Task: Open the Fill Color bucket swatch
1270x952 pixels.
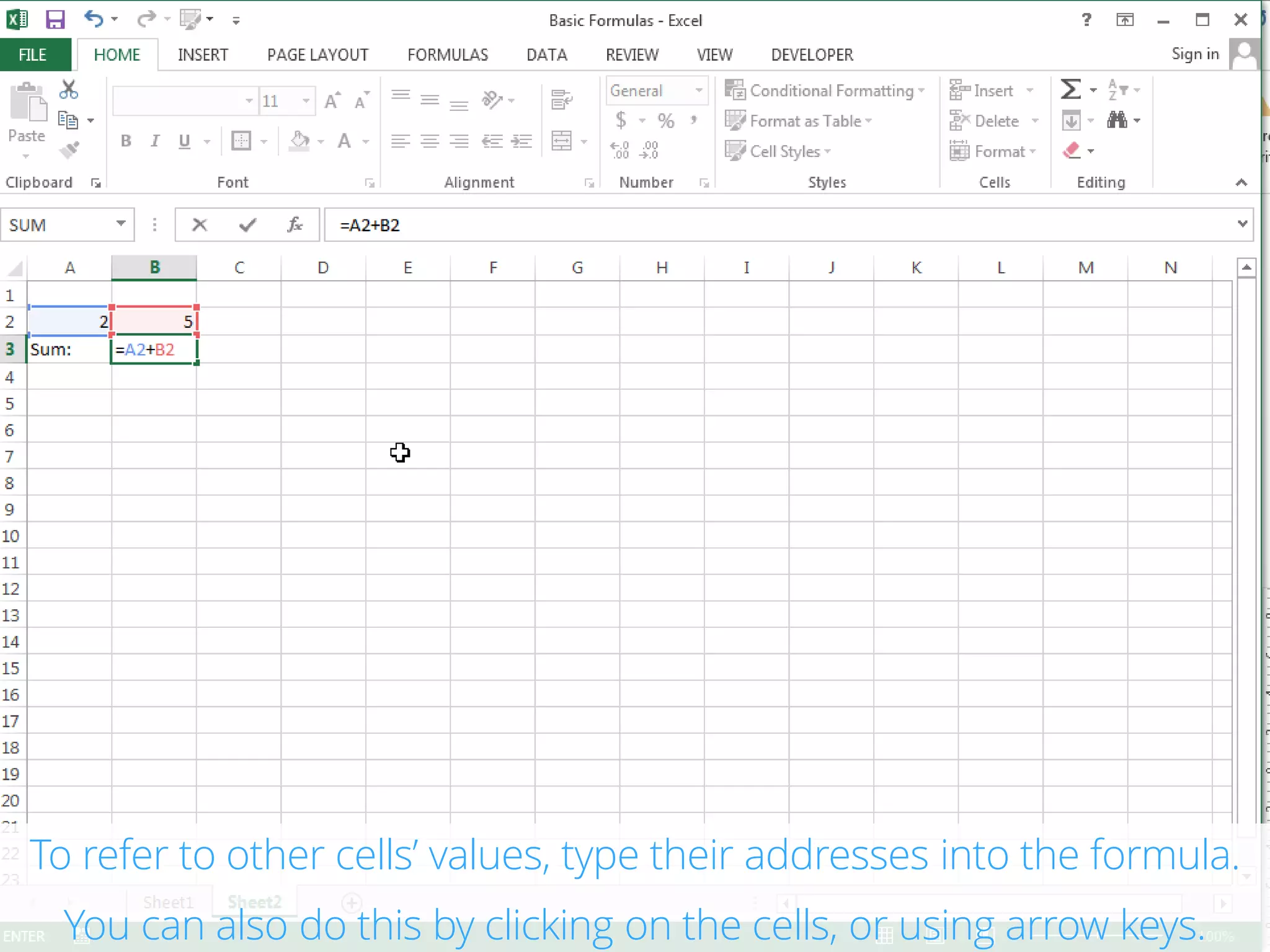Action: [x=300, y=141]
